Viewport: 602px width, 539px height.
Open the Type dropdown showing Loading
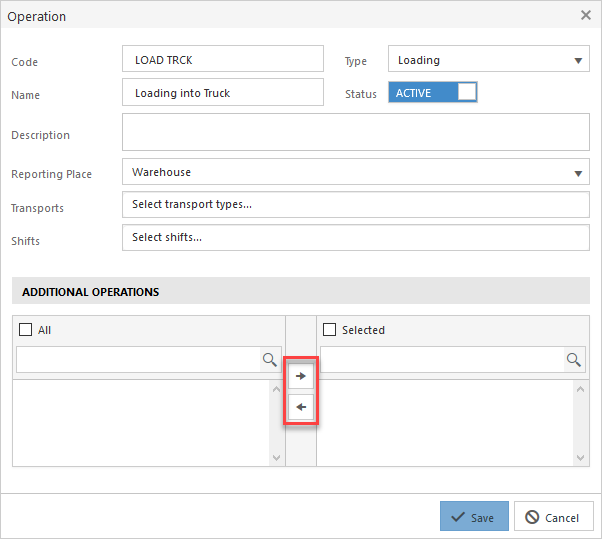point(489,59)
